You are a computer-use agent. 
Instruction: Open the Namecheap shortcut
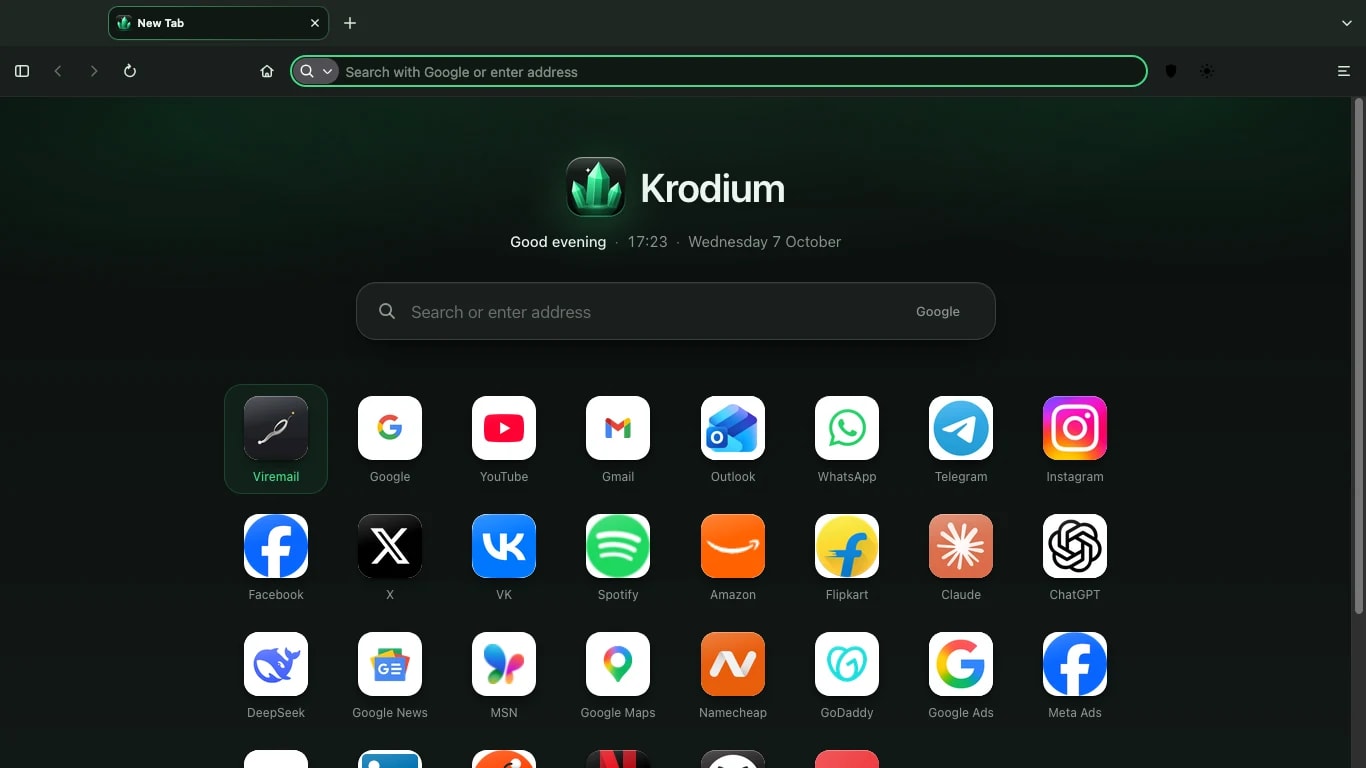point(733,675)
